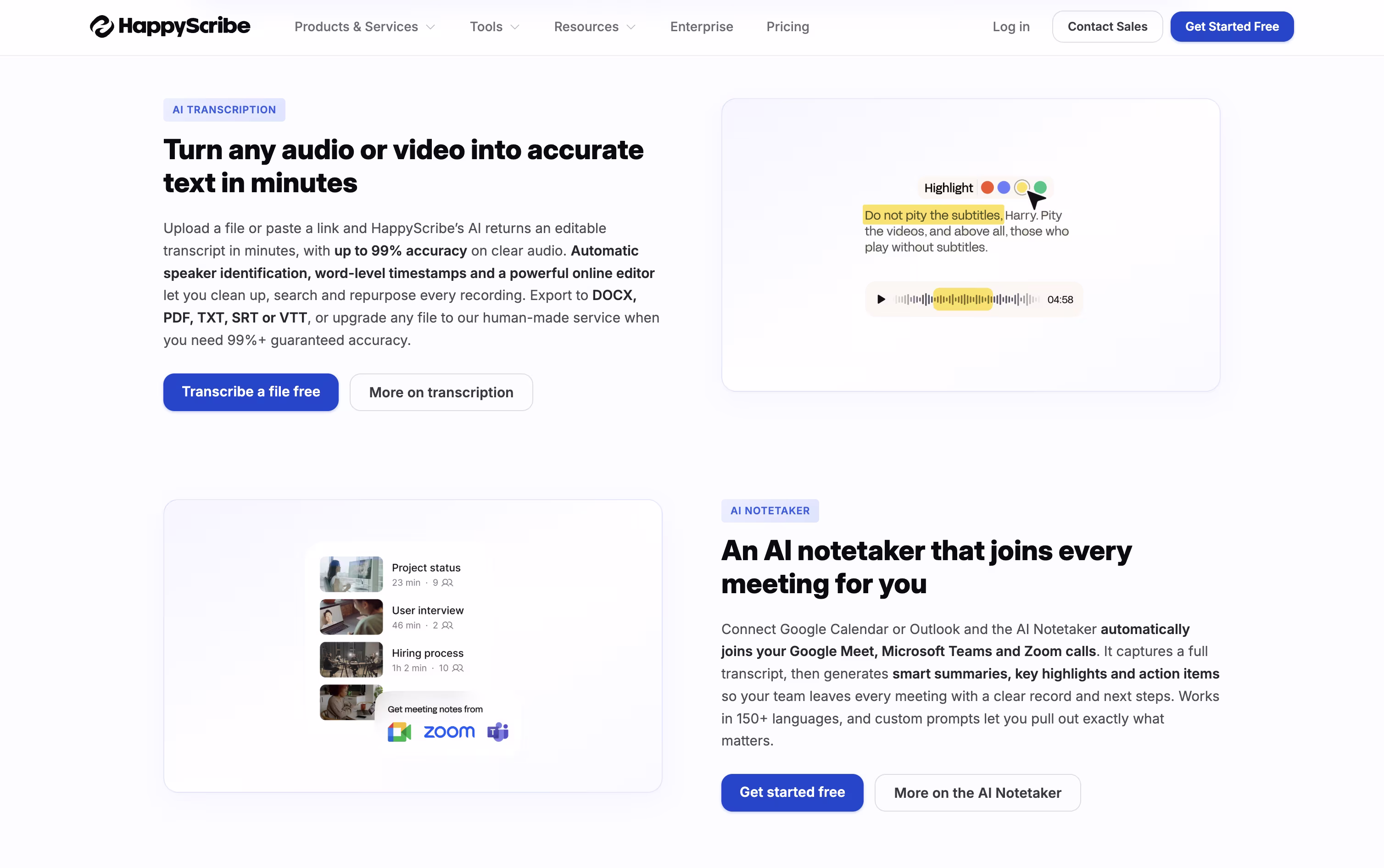Pick the red highlight color
The height and width of the screenshot is (868, 1384).
(x=988, y=188)
